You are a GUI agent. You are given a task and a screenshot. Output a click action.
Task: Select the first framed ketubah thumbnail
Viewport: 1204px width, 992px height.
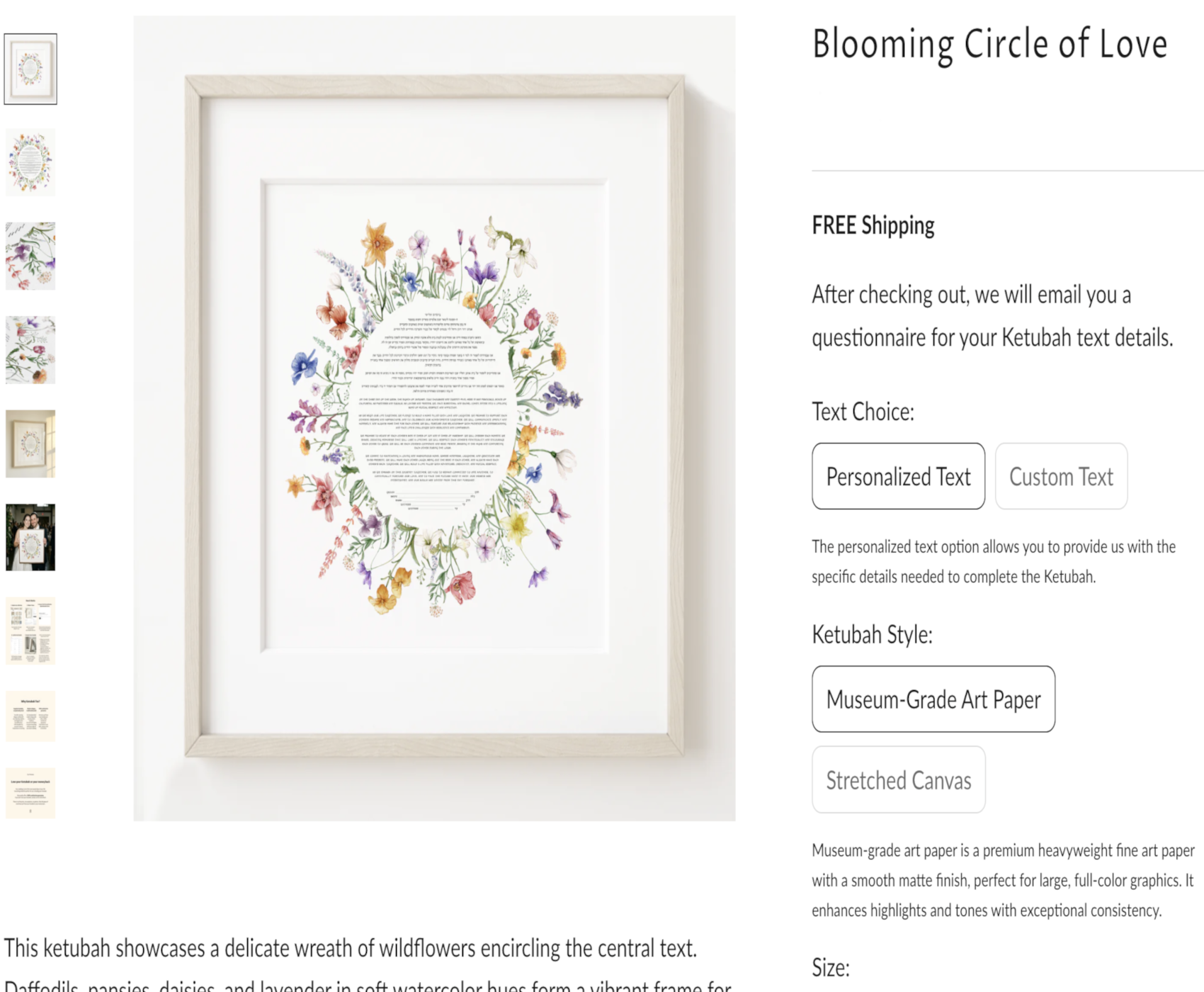click(x=30, y=69)
